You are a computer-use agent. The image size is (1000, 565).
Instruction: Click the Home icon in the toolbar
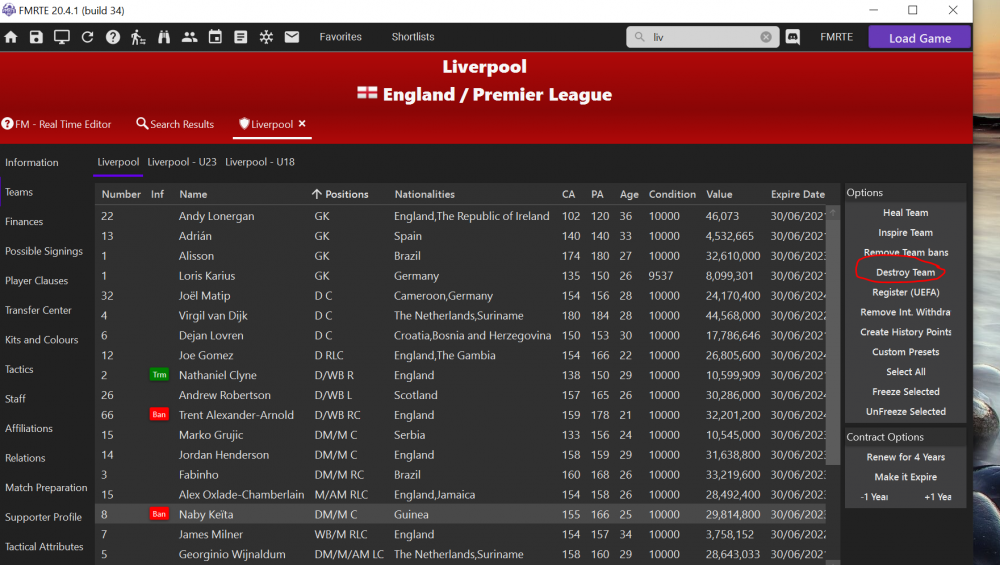(11, 37)
